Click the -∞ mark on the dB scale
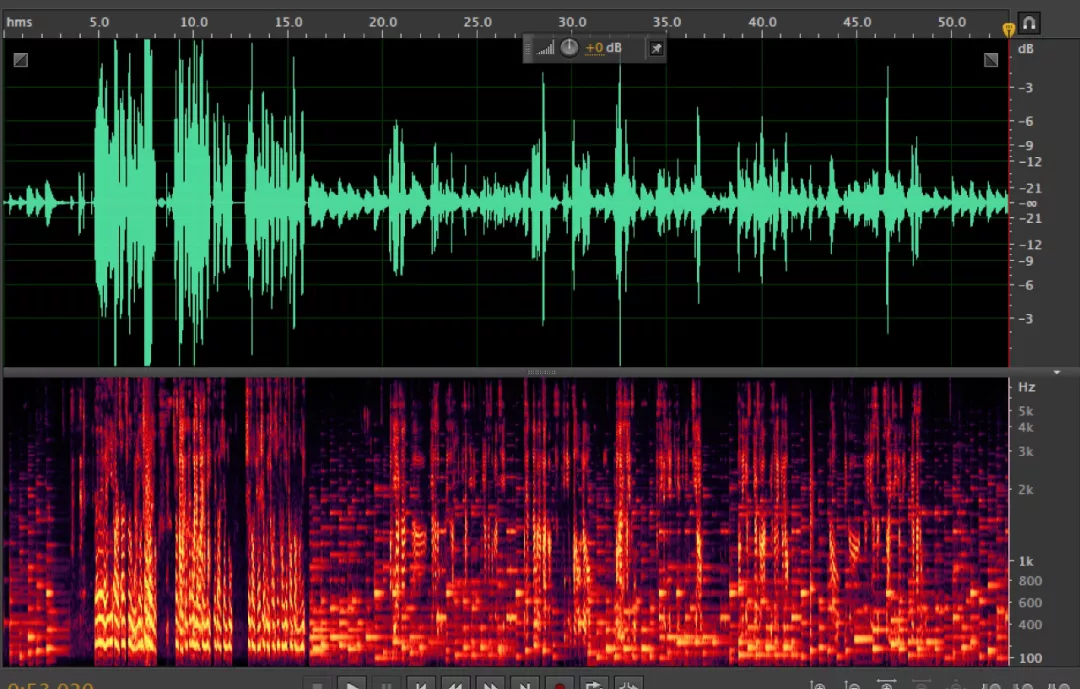Screen dimensions: 1080x689 click(1027, 203)
